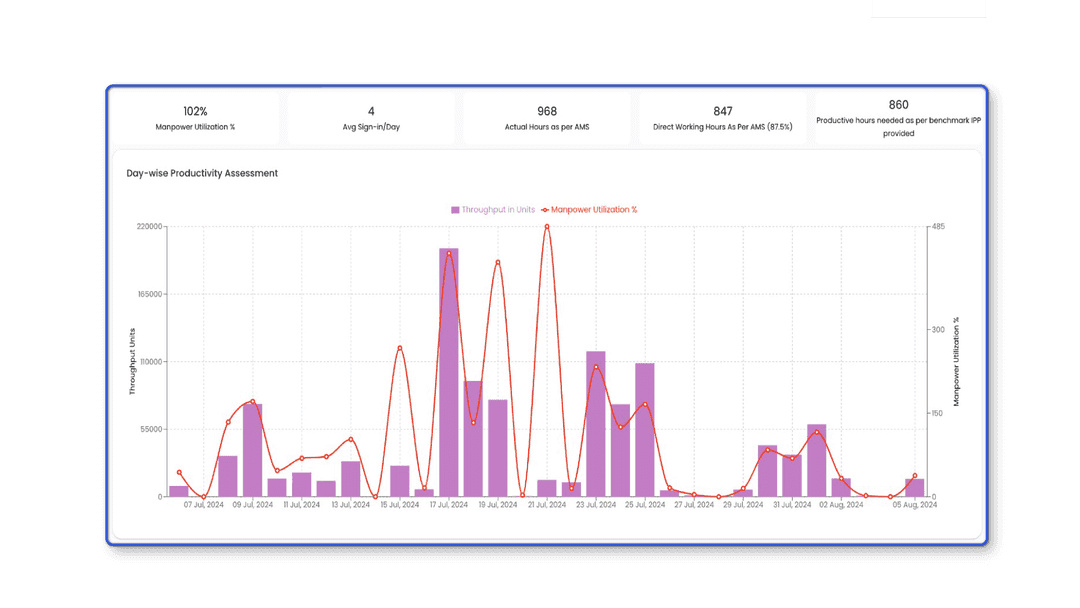Click the throughput bar for 23 Jul

coord(596,424)
